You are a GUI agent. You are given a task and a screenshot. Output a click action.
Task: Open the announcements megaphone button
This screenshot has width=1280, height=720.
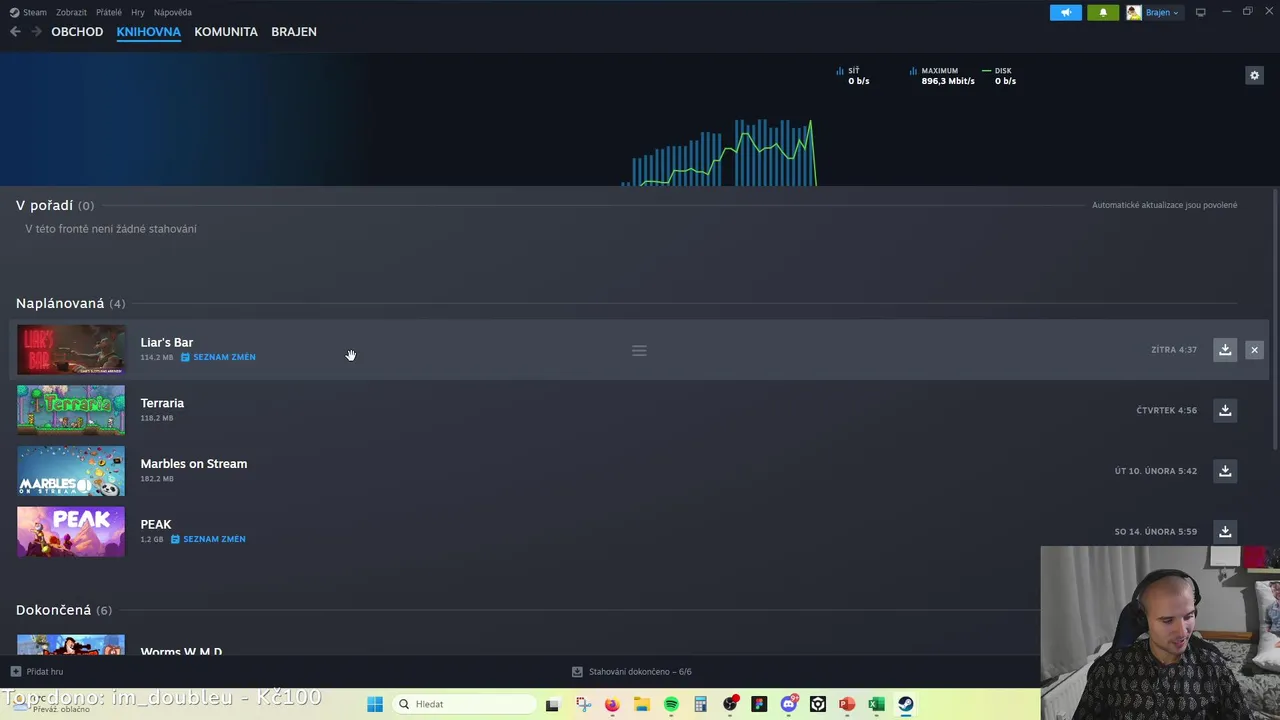[x=1066, y=12]
